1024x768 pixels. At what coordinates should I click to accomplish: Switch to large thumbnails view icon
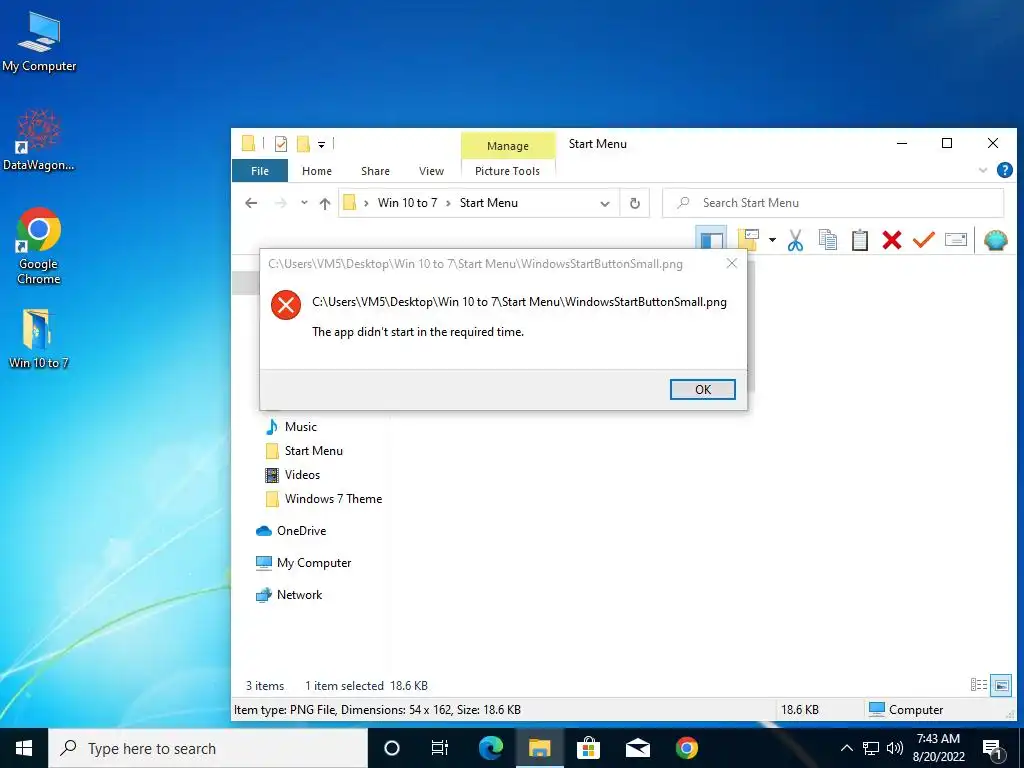[x=1000, y=684]
